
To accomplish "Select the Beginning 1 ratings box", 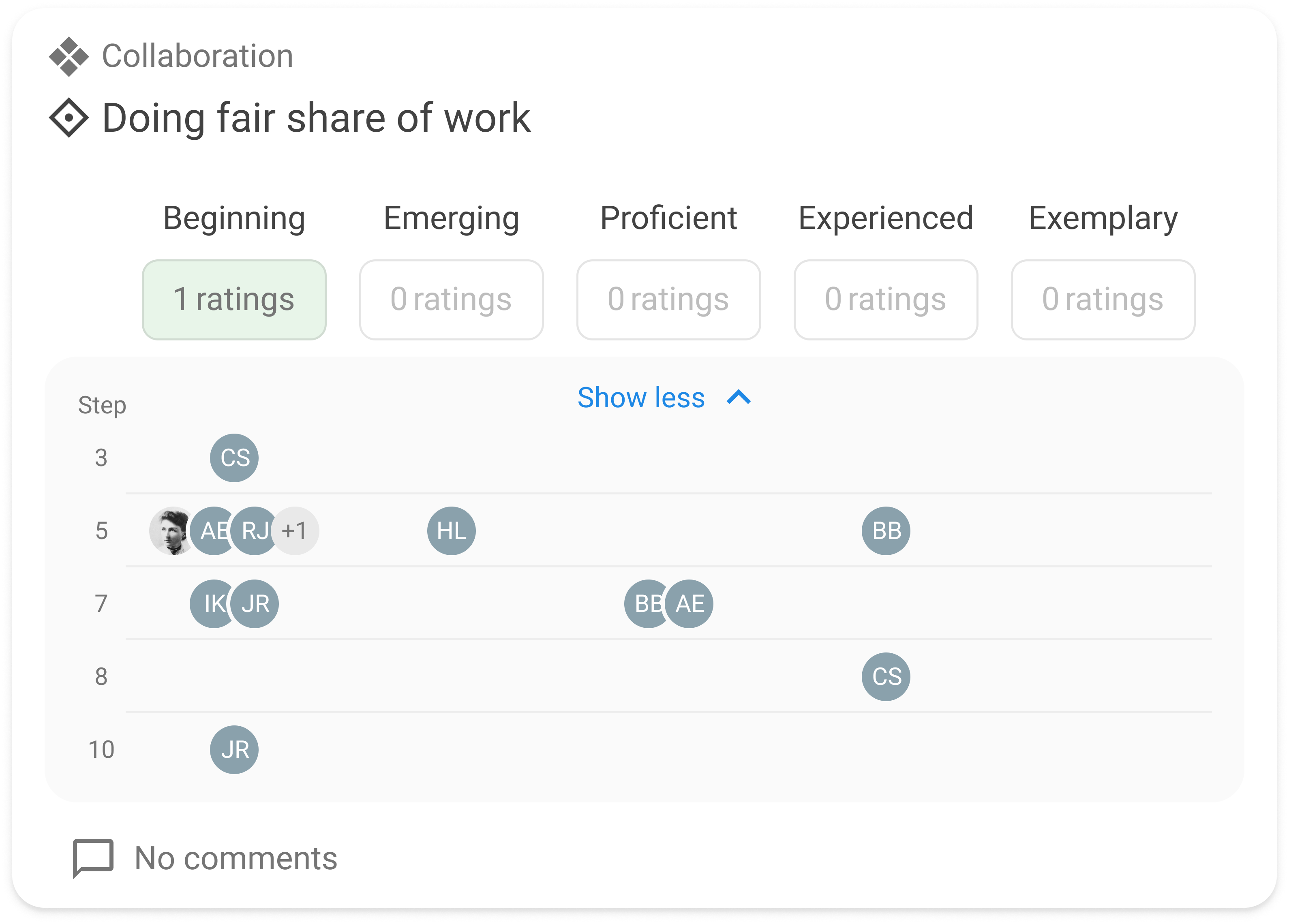I will 234,299.
